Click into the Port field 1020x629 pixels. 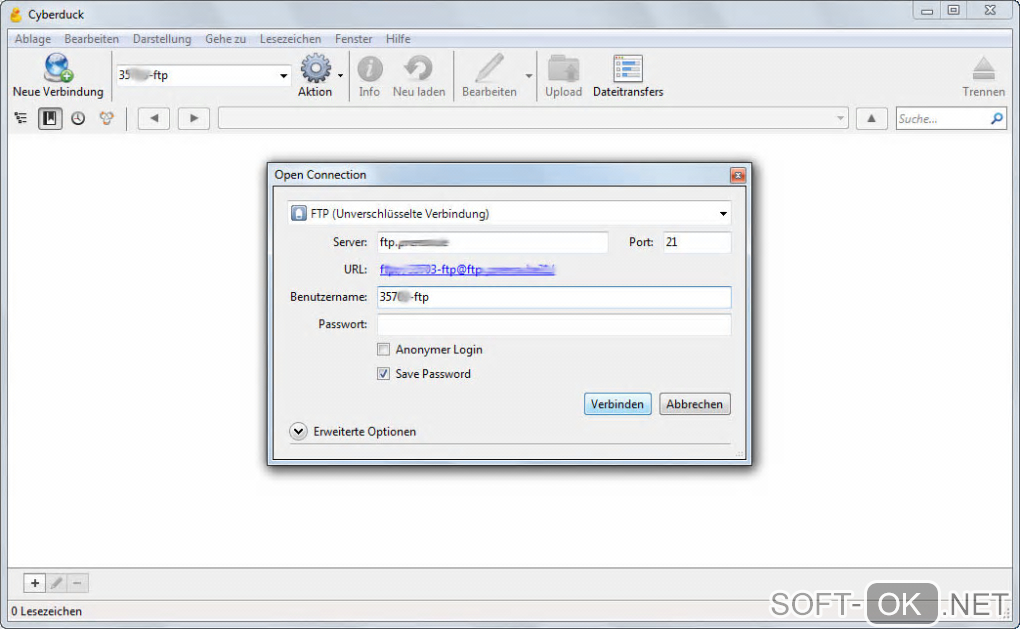point(697,242)
